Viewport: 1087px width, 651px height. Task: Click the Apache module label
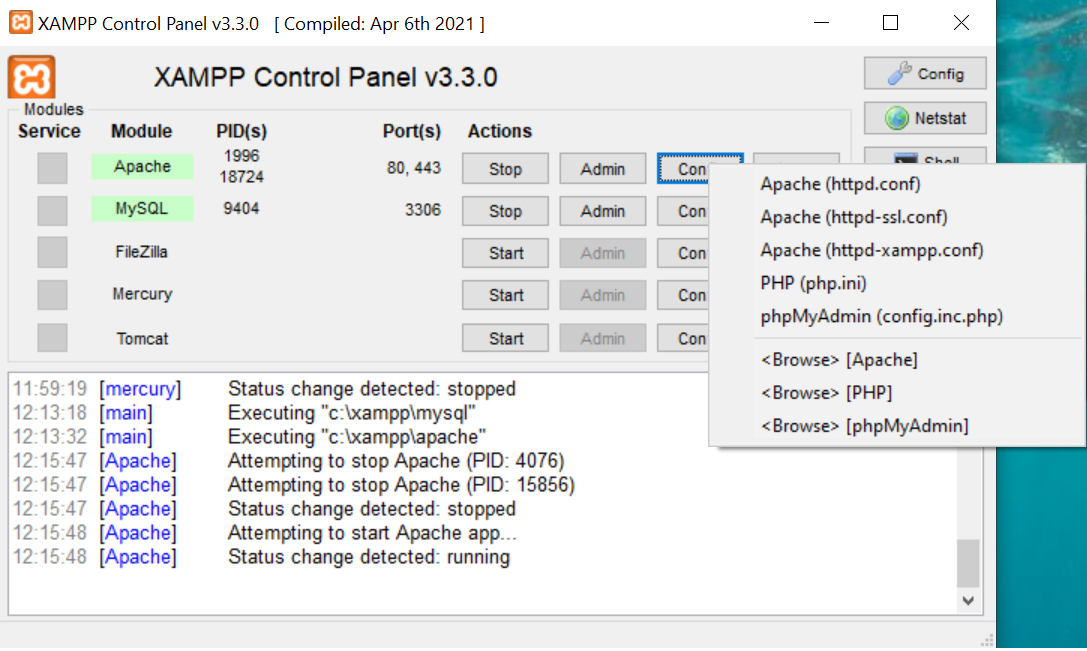click(x=142, y=166)
